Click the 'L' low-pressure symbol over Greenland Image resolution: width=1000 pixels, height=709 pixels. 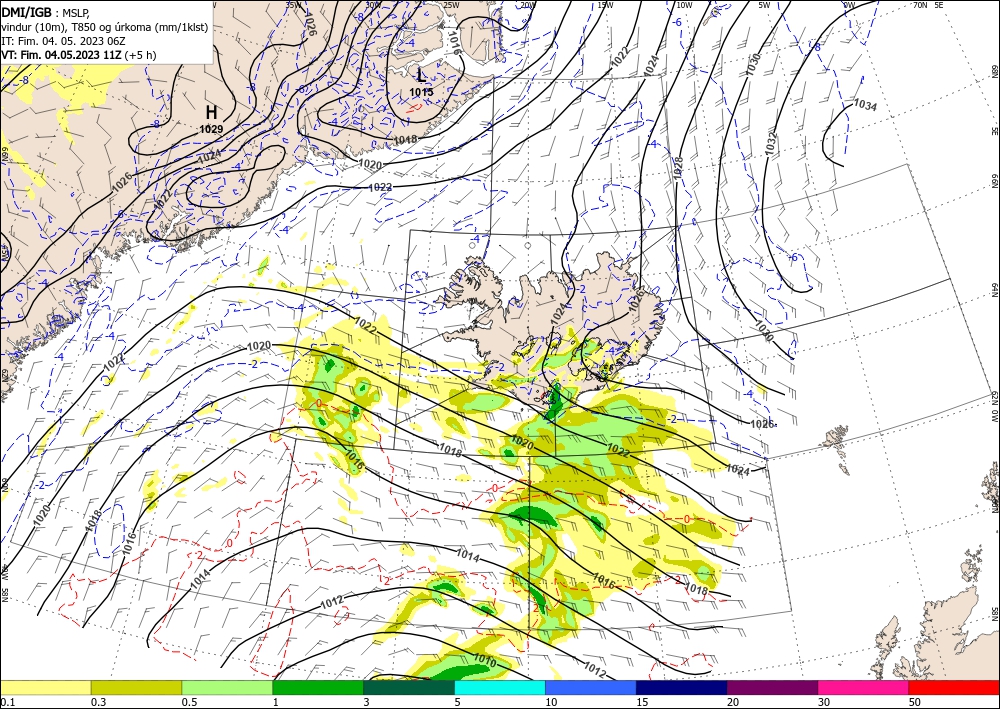click(x=420, y=76)
